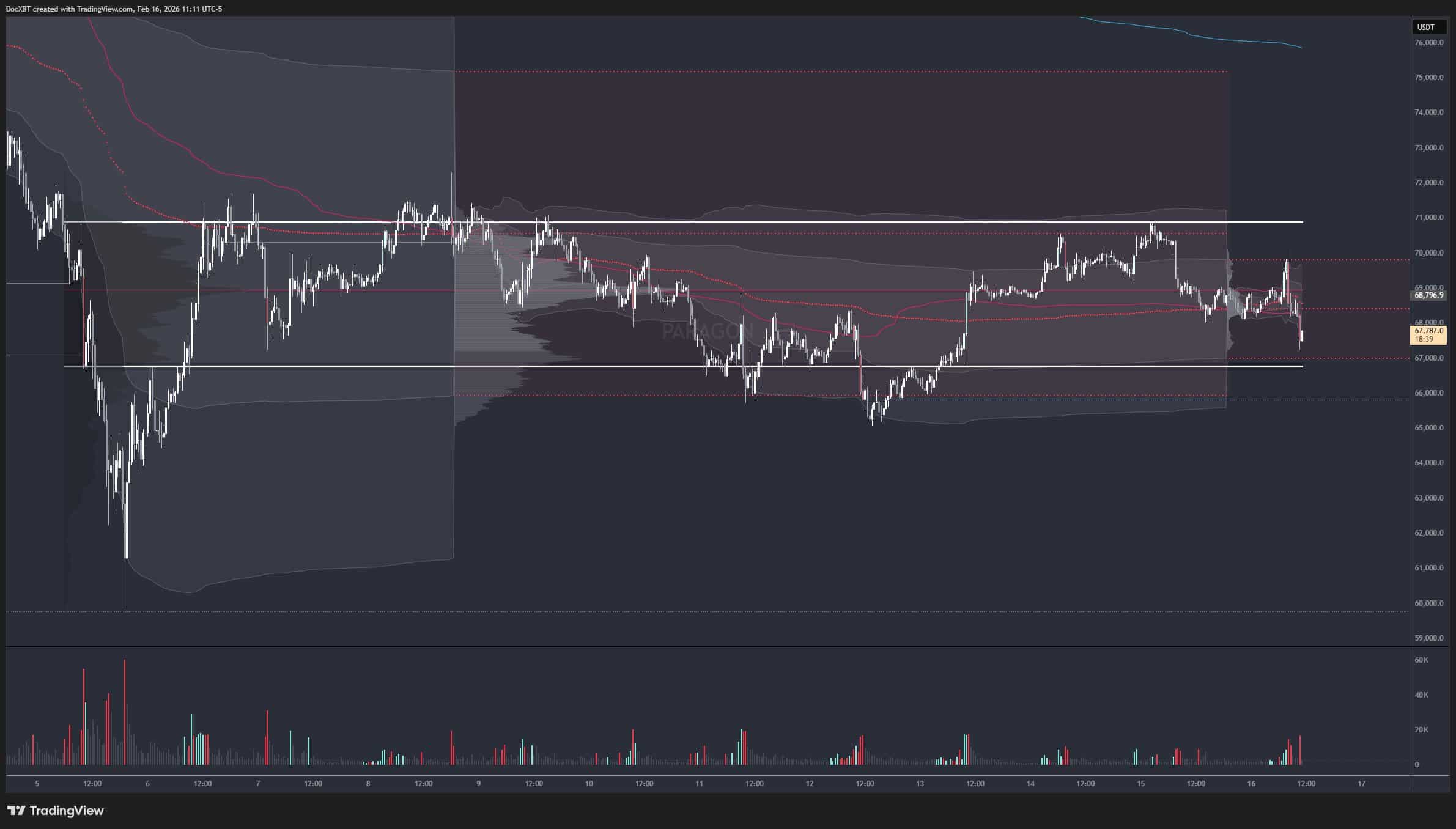1456x829 pixels.
Task: Open the USDT currency selector
Action: coord(1425,27)
